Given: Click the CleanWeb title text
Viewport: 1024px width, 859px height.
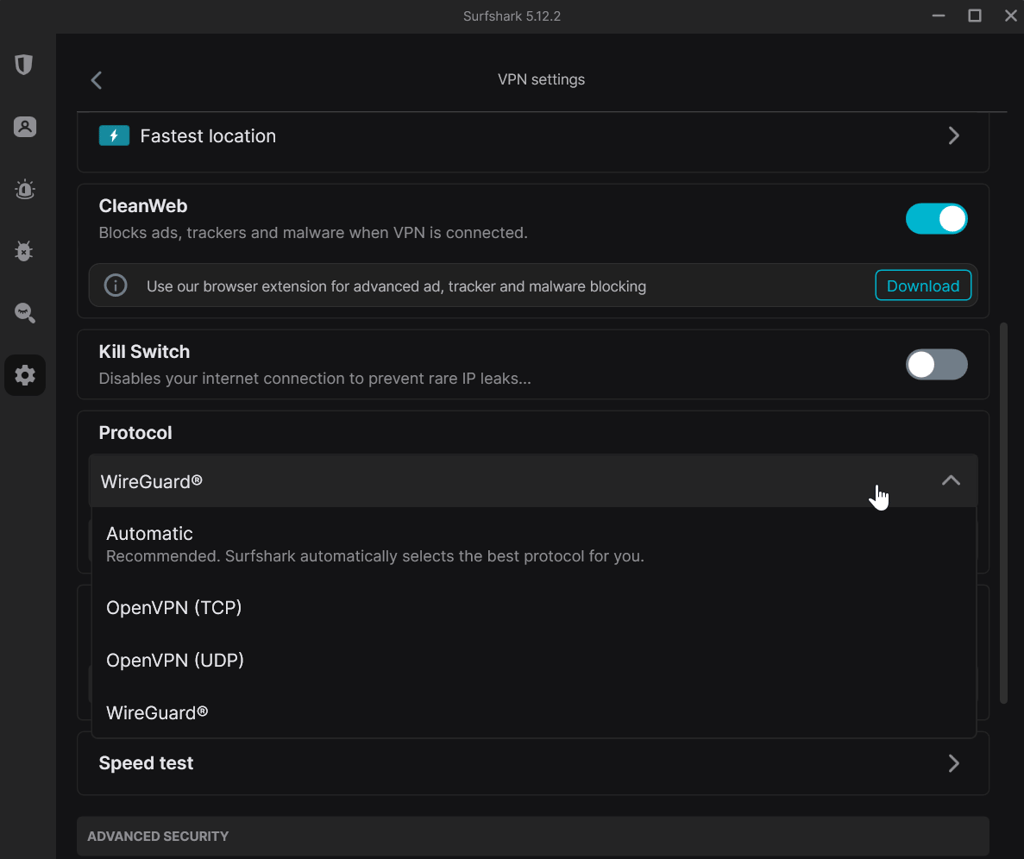Looking at the screenshot, I should tap(143, 206).
